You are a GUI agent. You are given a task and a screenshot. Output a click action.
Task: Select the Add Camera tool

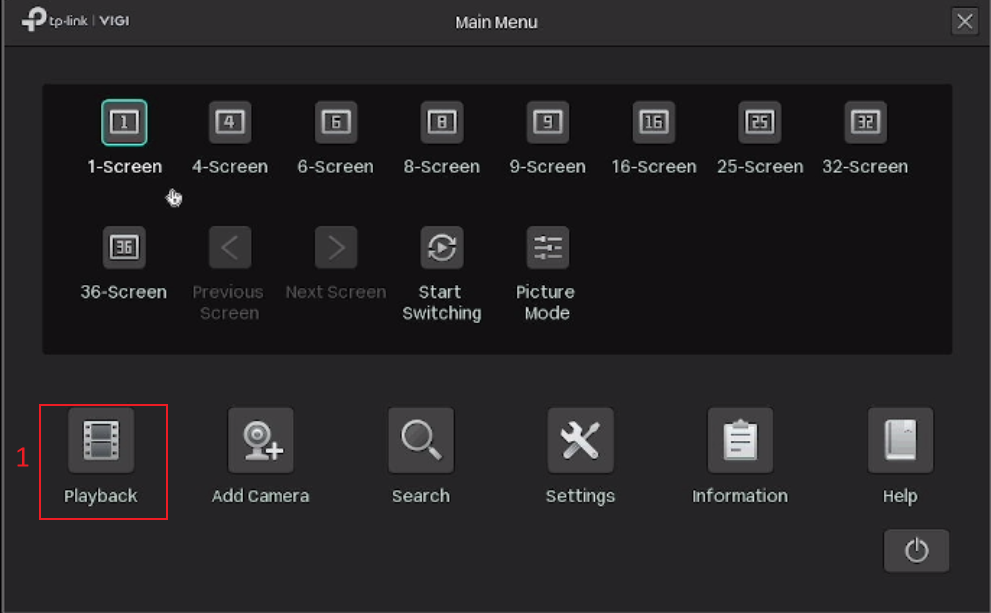[x=260, y=452]
